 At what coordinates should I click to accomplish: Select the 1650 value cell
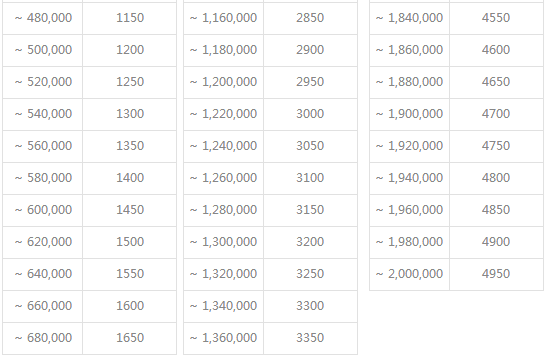129,338
